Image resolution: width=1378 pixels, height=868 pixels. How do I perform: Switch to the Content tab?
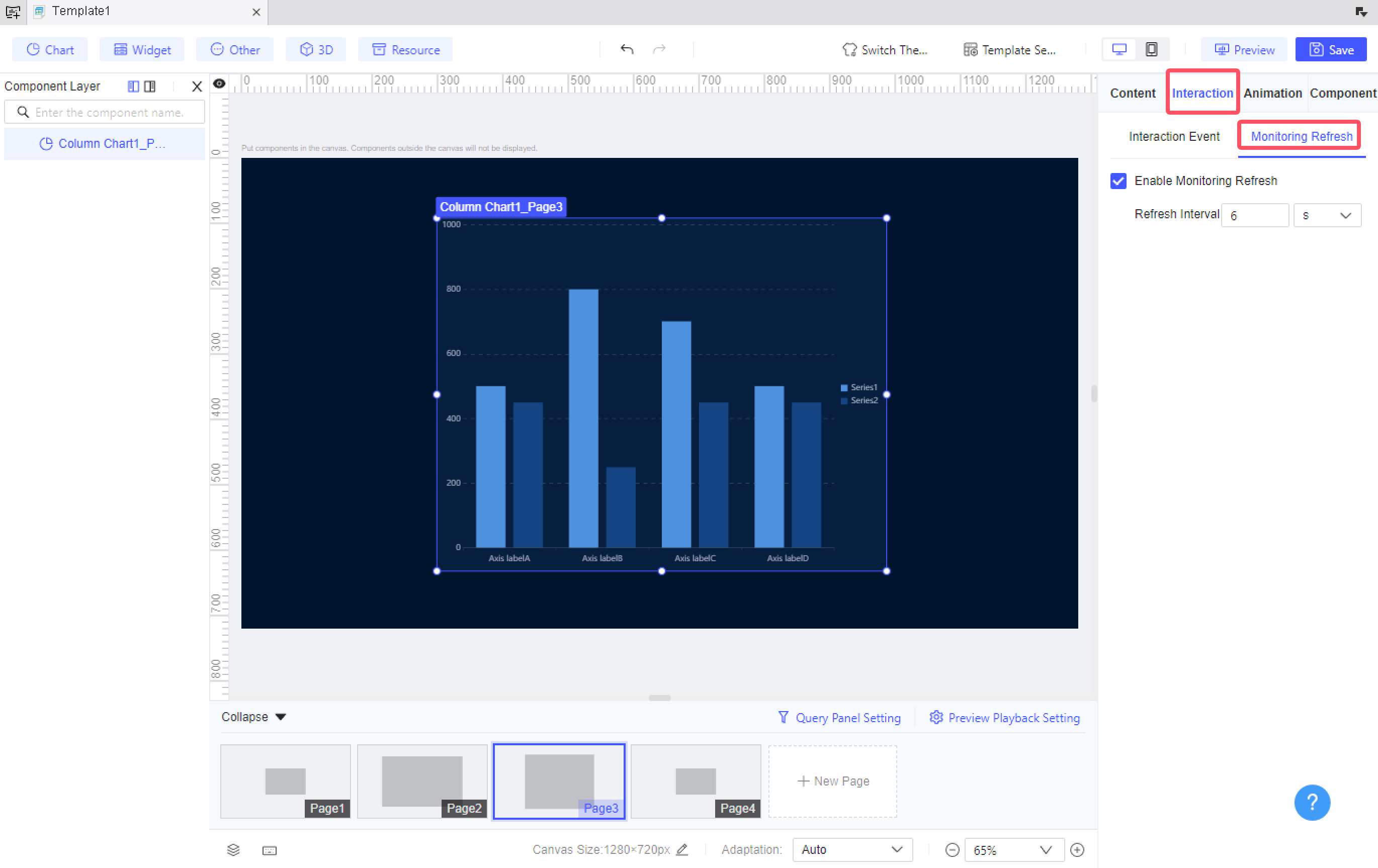1133,93
